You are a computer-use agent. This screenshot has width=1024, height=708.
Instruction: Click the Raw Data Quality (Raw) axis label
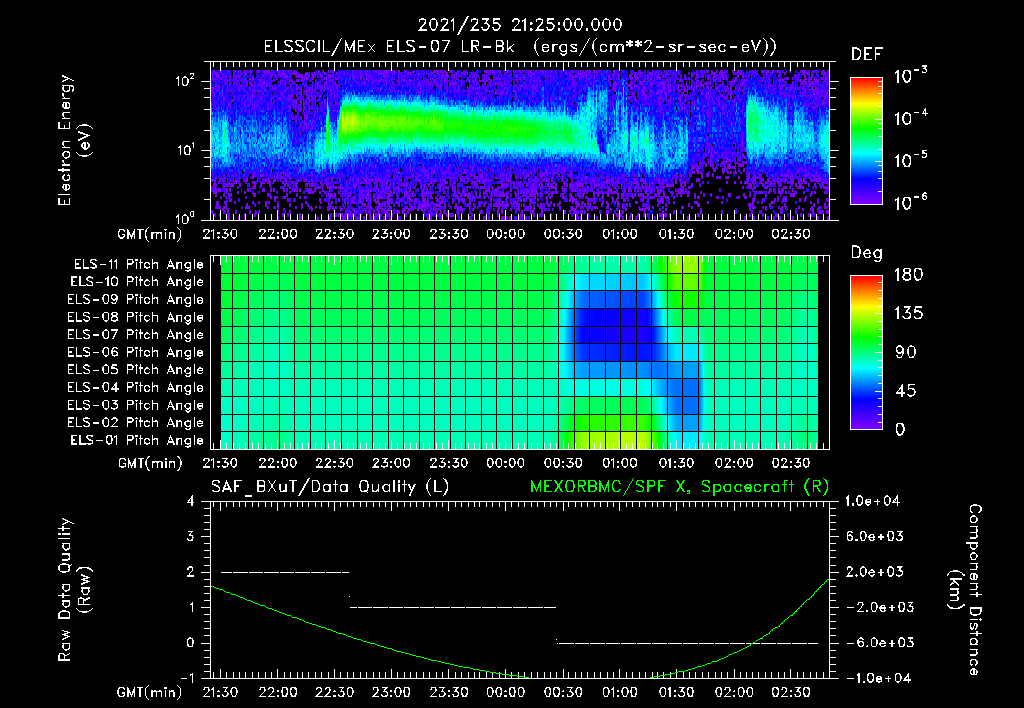pos(74,590)
